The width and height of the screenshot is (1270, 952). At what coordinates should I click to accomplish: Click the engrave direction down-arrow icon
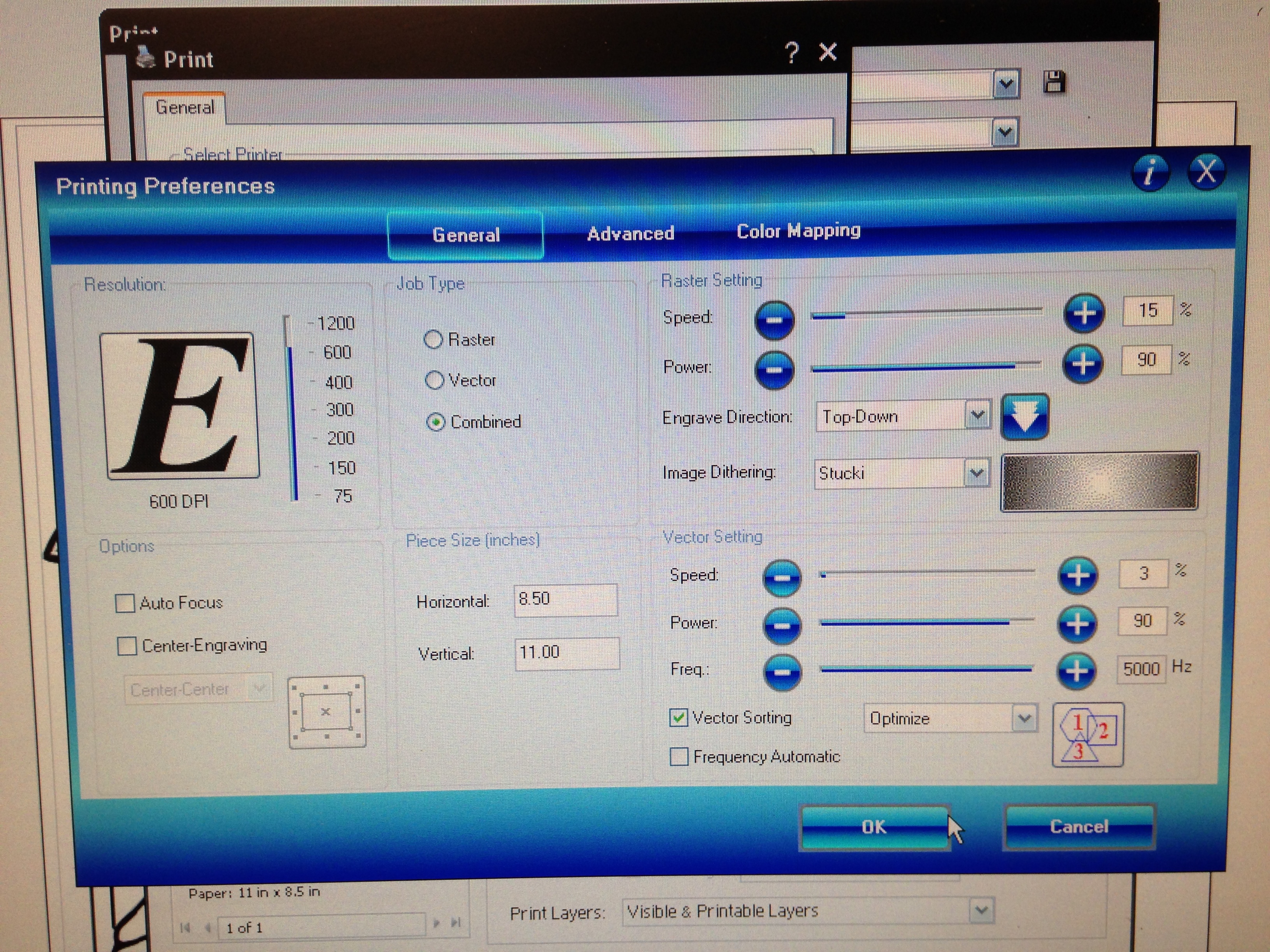pyautogui.click(x=1025, y=417)
